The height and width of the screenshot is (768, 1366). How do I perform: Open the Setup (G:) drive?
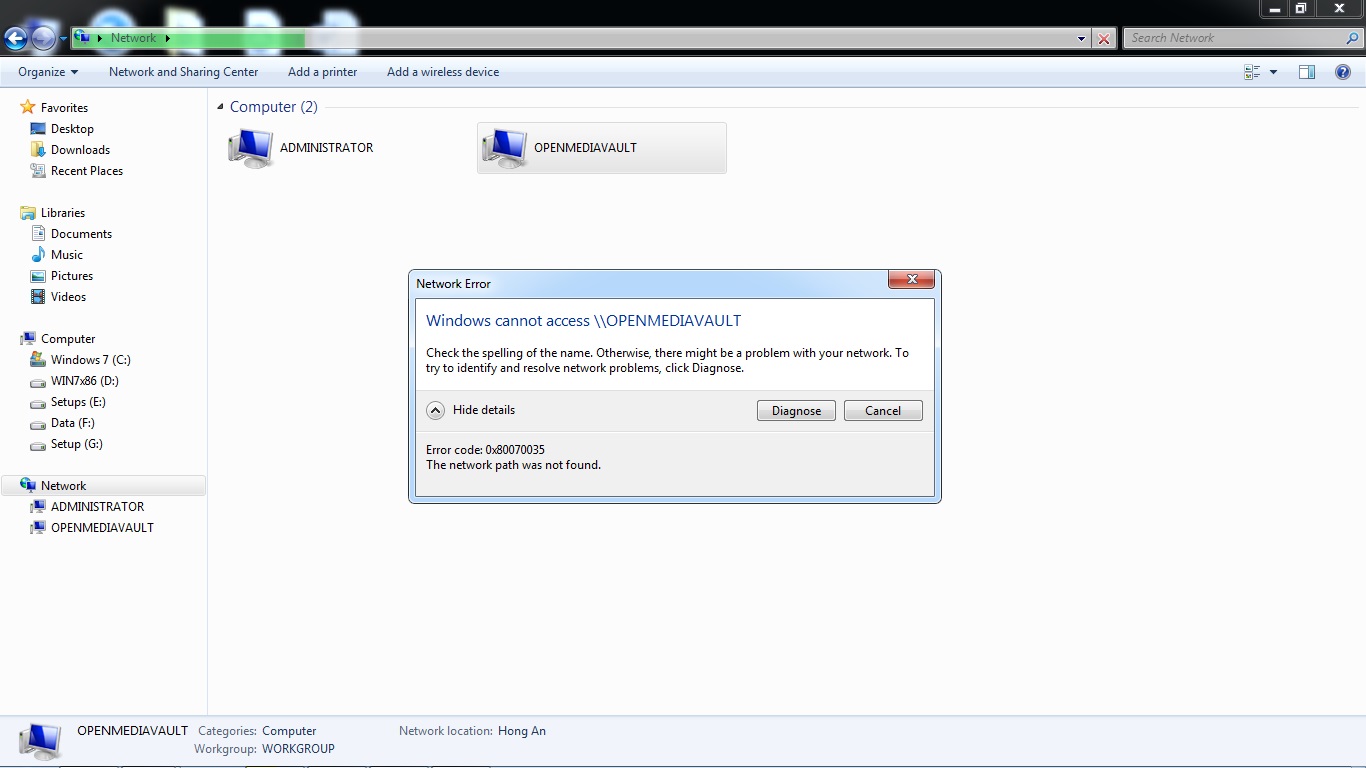pyautogui.click(x=76, y=444)
